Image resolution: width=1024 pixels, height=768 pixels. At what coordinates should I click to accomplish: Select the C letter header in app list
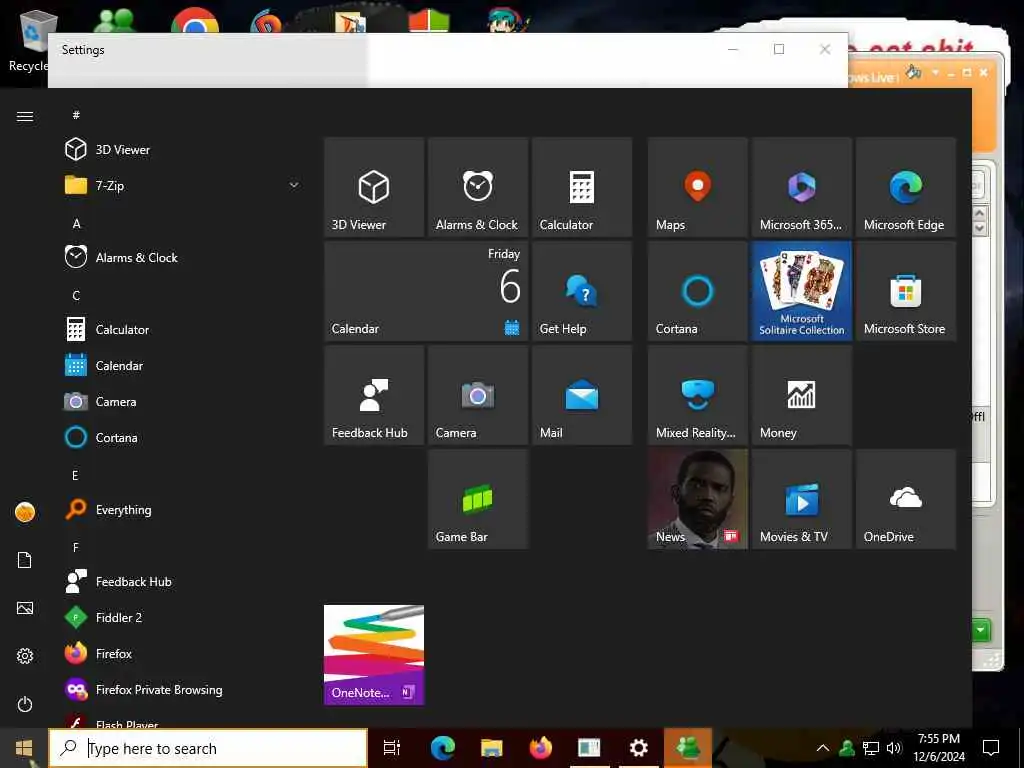[x=76, y=295]
